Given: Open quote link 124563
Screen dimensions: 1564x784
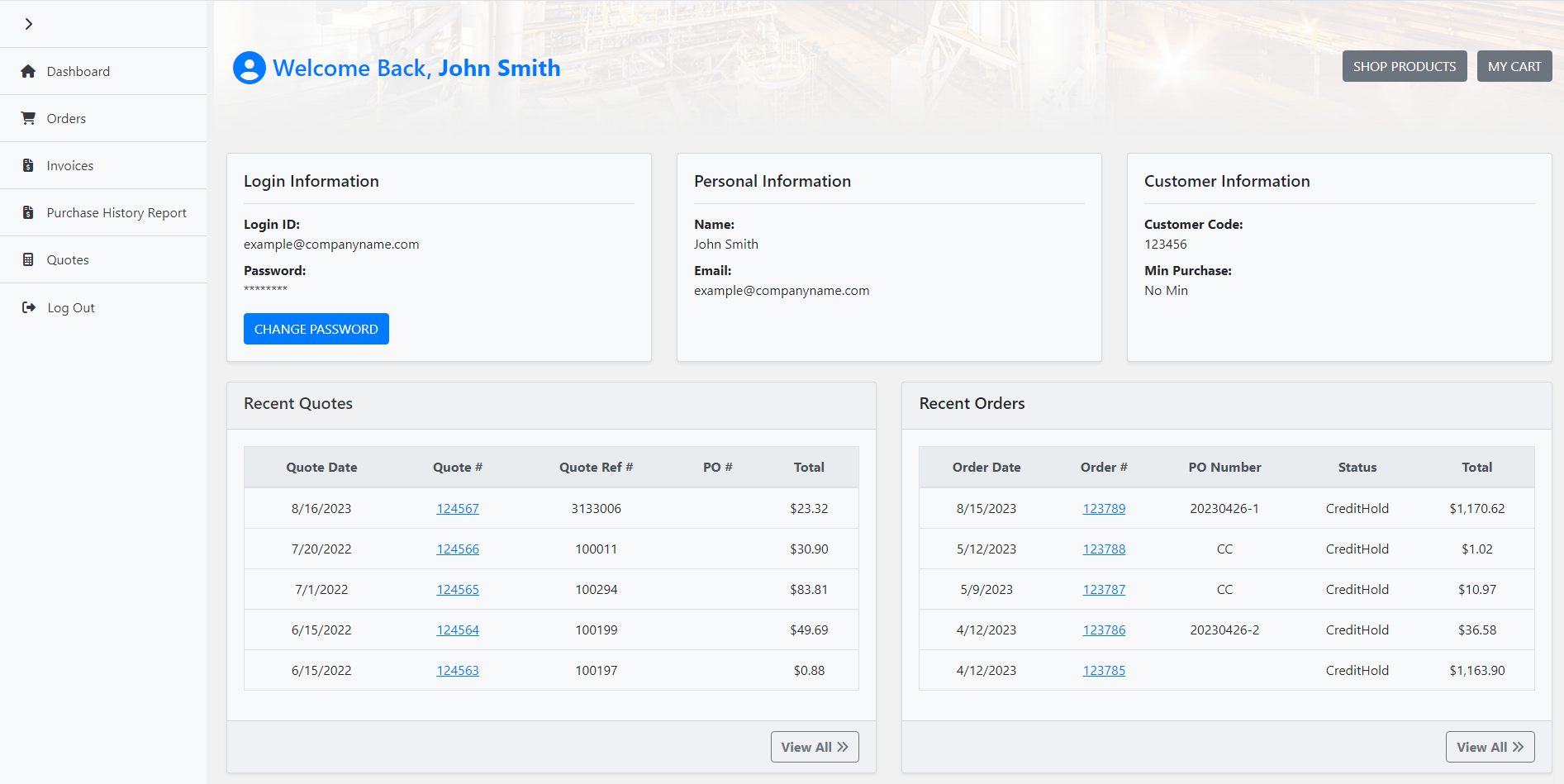Looking at the screenshot, I should (458, 670).
